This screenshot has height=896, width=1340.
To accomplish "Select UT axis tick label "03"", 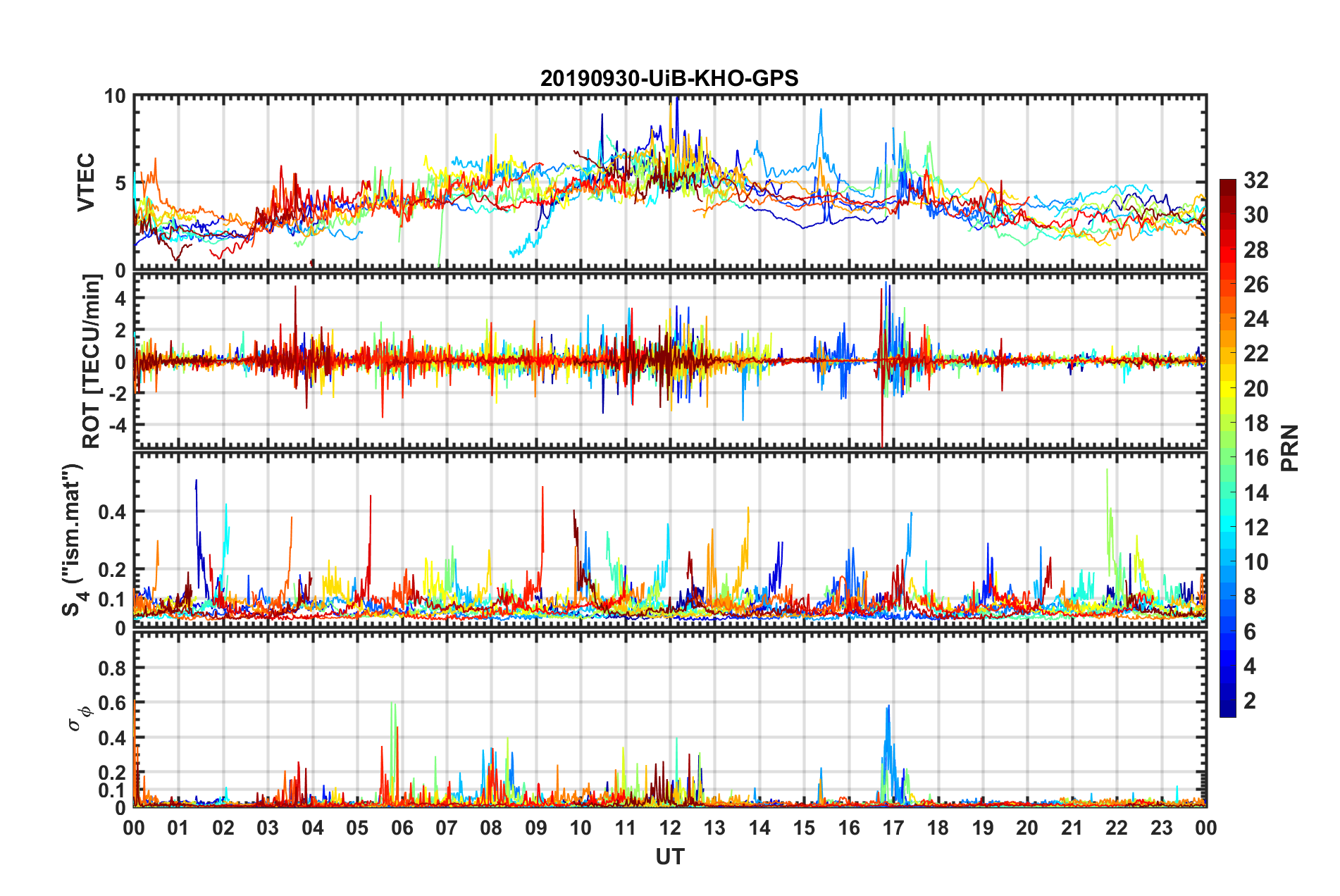I will 268,828.
